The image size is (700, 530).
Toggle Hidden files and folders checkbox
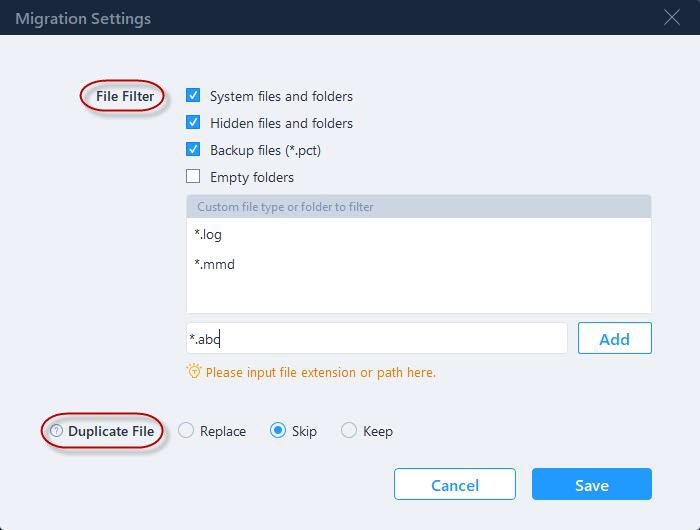click(193, 123)
